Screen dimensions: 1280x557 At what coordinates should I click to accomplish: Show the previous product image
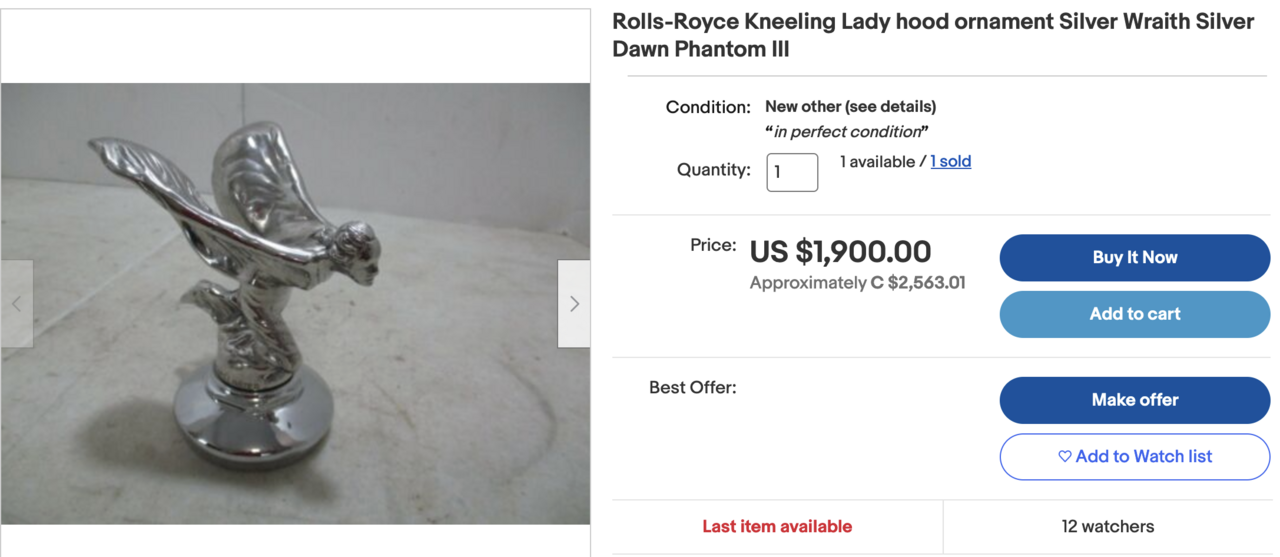coord(16,304)
